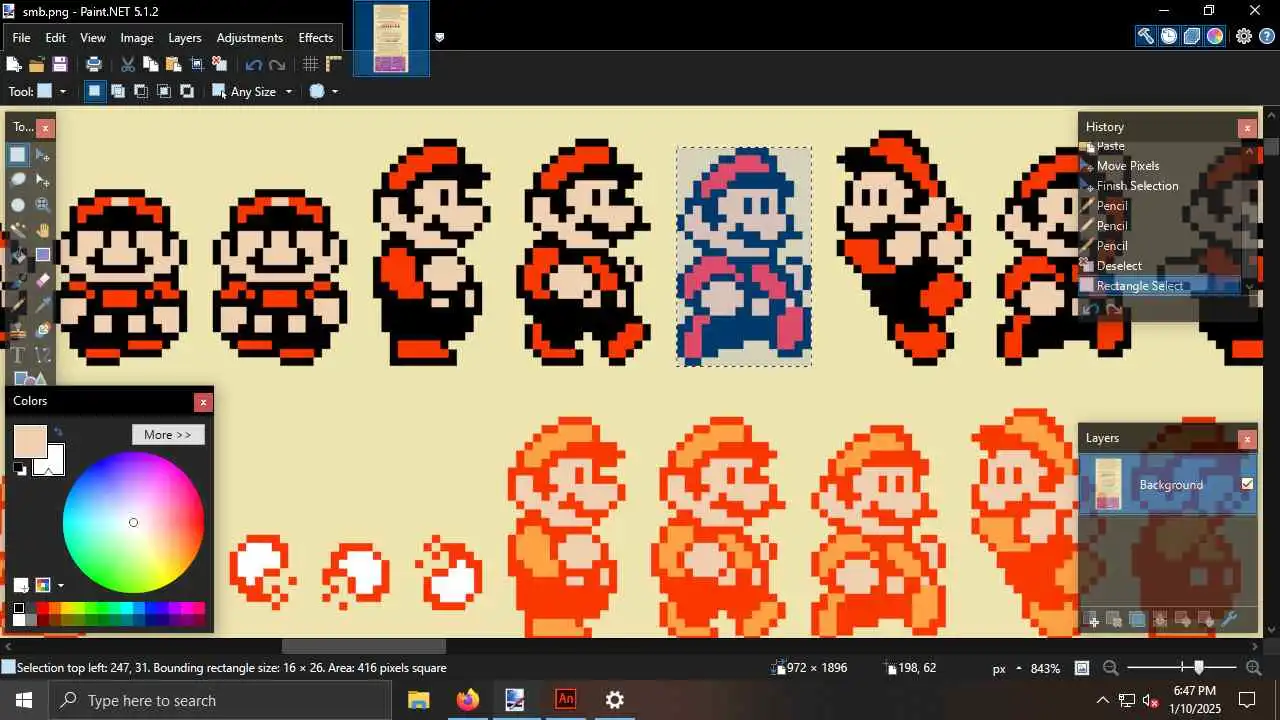Viewport: 1280px width, 720px height.
Task: Open the Adjustments menu
Action: (250, 38)
